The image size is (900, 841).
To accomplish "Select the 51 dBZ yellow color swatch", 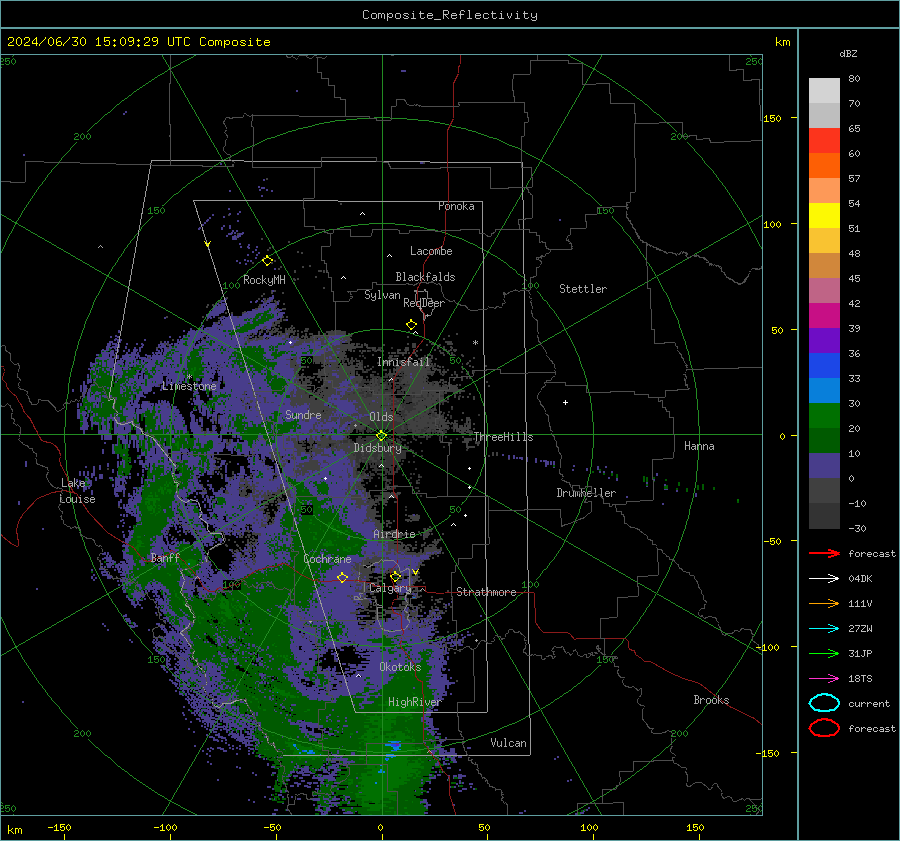I will [x=824, y=216].
